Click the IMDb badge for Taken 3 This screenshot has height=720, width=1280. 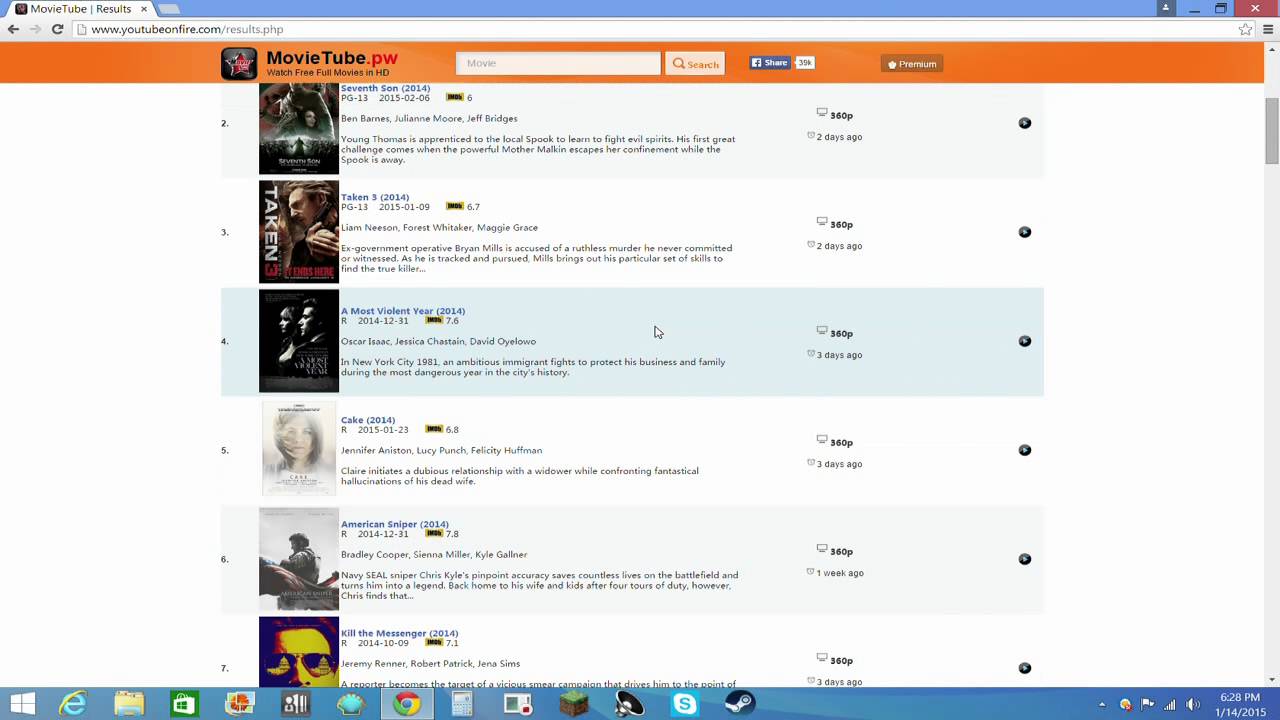(455, 206)
